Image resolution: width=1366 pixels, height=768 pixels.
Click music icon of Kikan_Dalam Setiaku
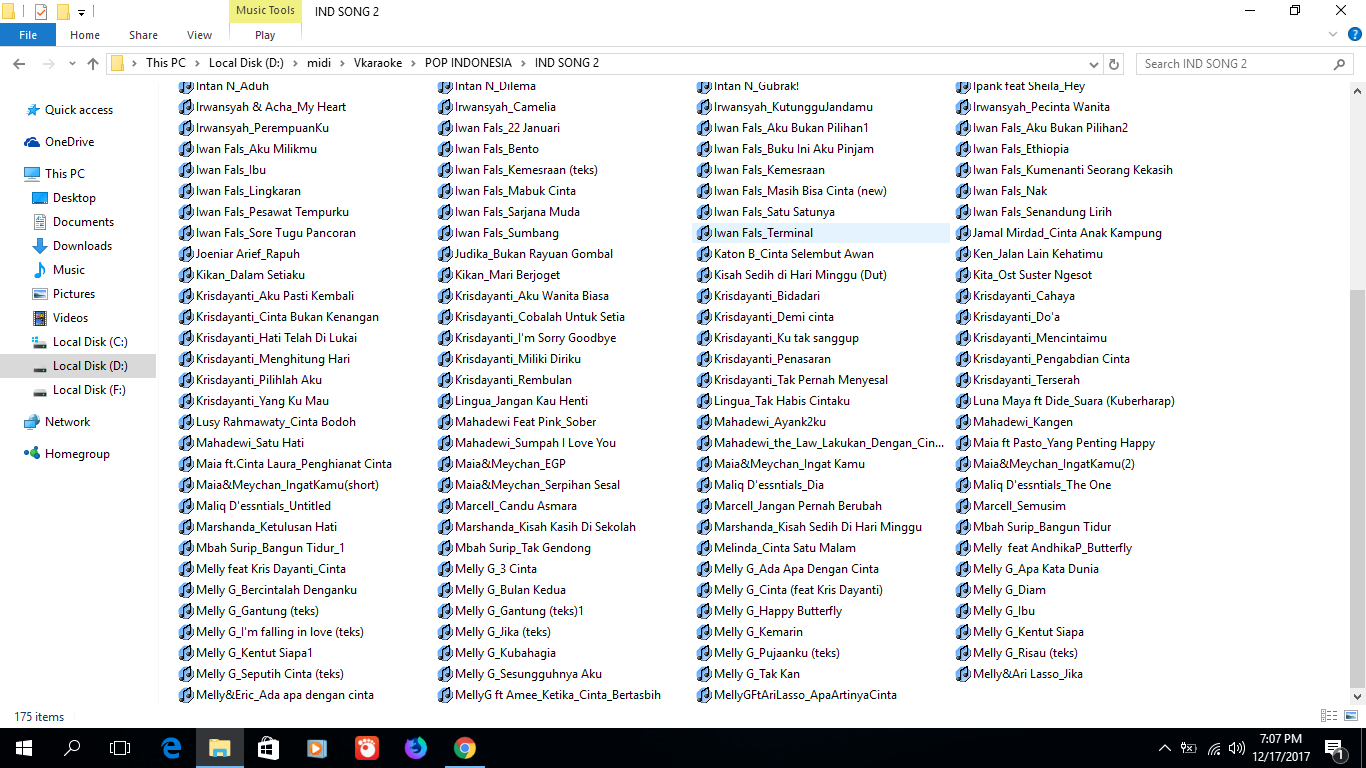186,275
